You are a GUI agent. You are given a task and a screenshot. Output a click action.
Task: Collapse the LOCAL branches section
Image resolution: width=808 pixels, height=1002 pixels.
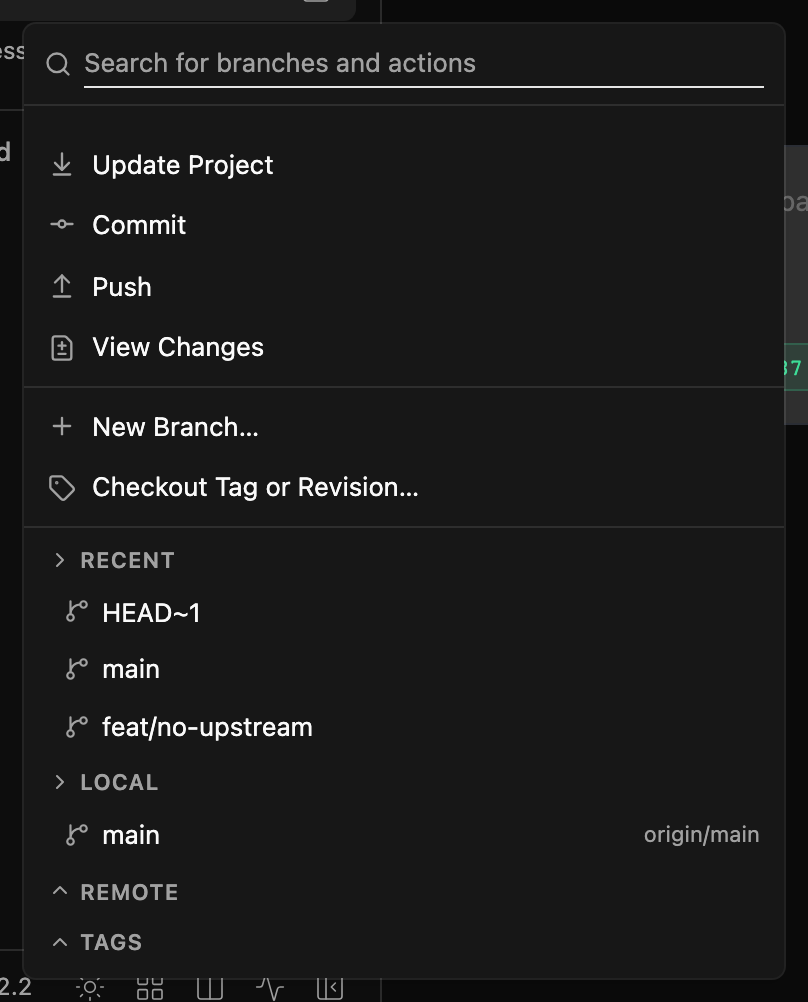click(59, 782)
